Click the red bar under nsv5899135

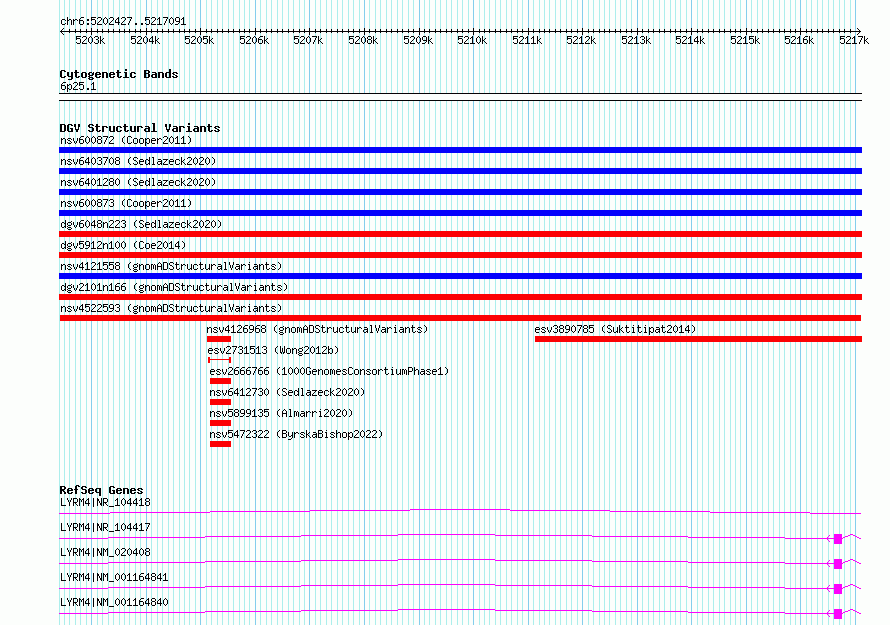point(220,423)
